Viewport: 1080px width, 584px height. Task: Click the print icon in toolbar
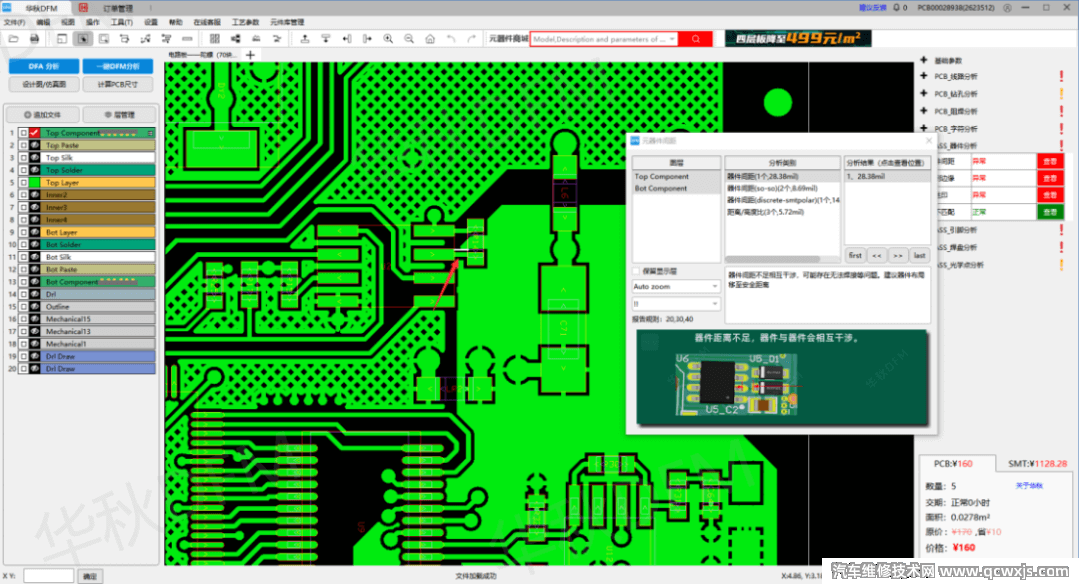coord(34,39)
